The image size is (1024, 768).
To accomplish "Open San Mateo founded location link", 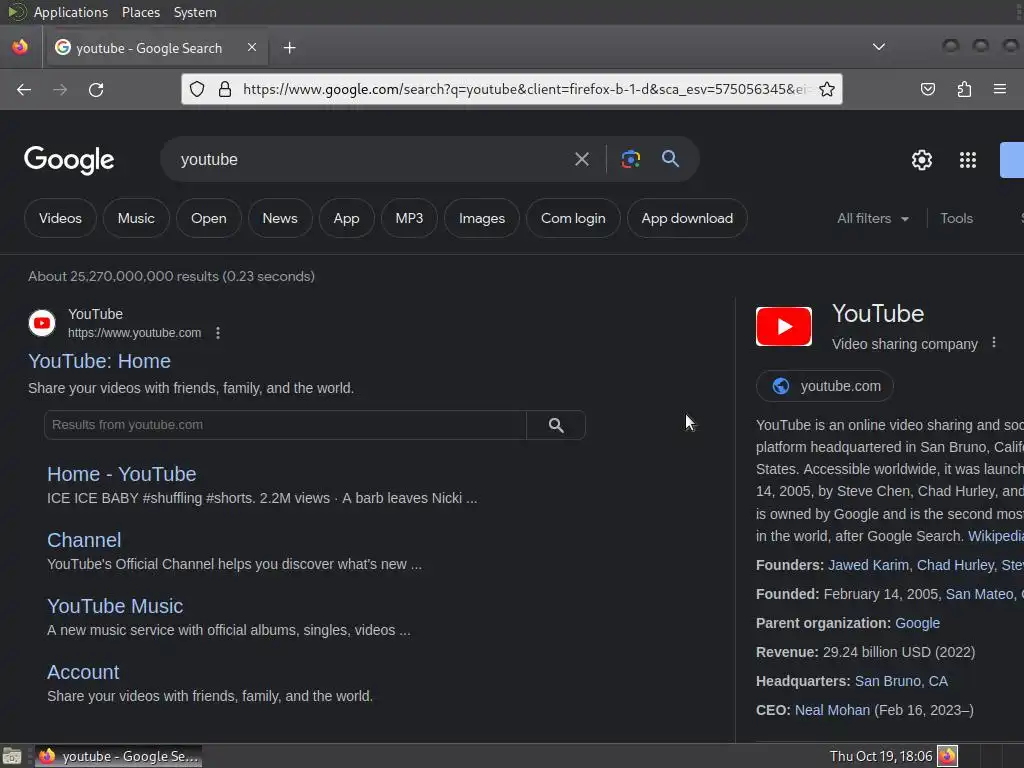I will (x=979, y=594).
